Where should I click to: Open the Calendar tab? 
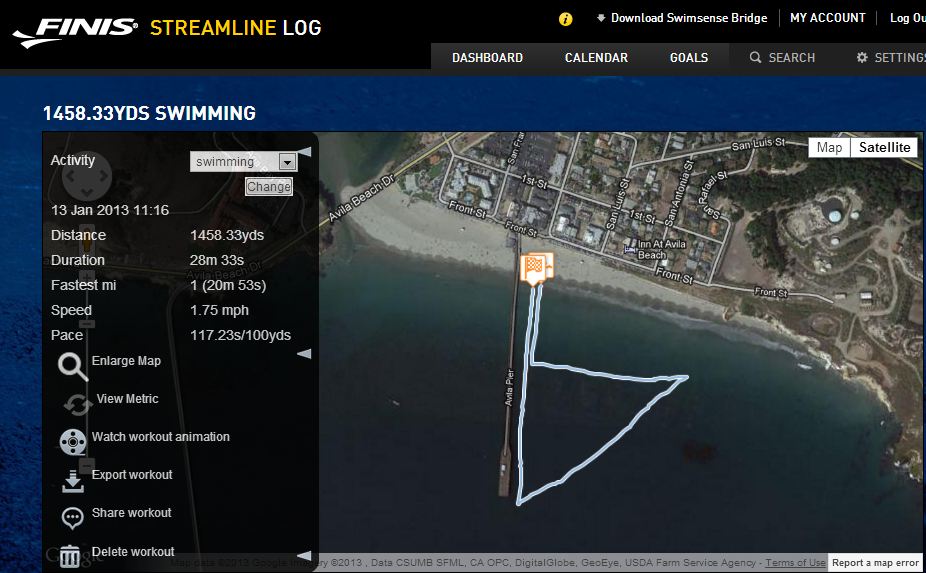(x=596, y=58)
